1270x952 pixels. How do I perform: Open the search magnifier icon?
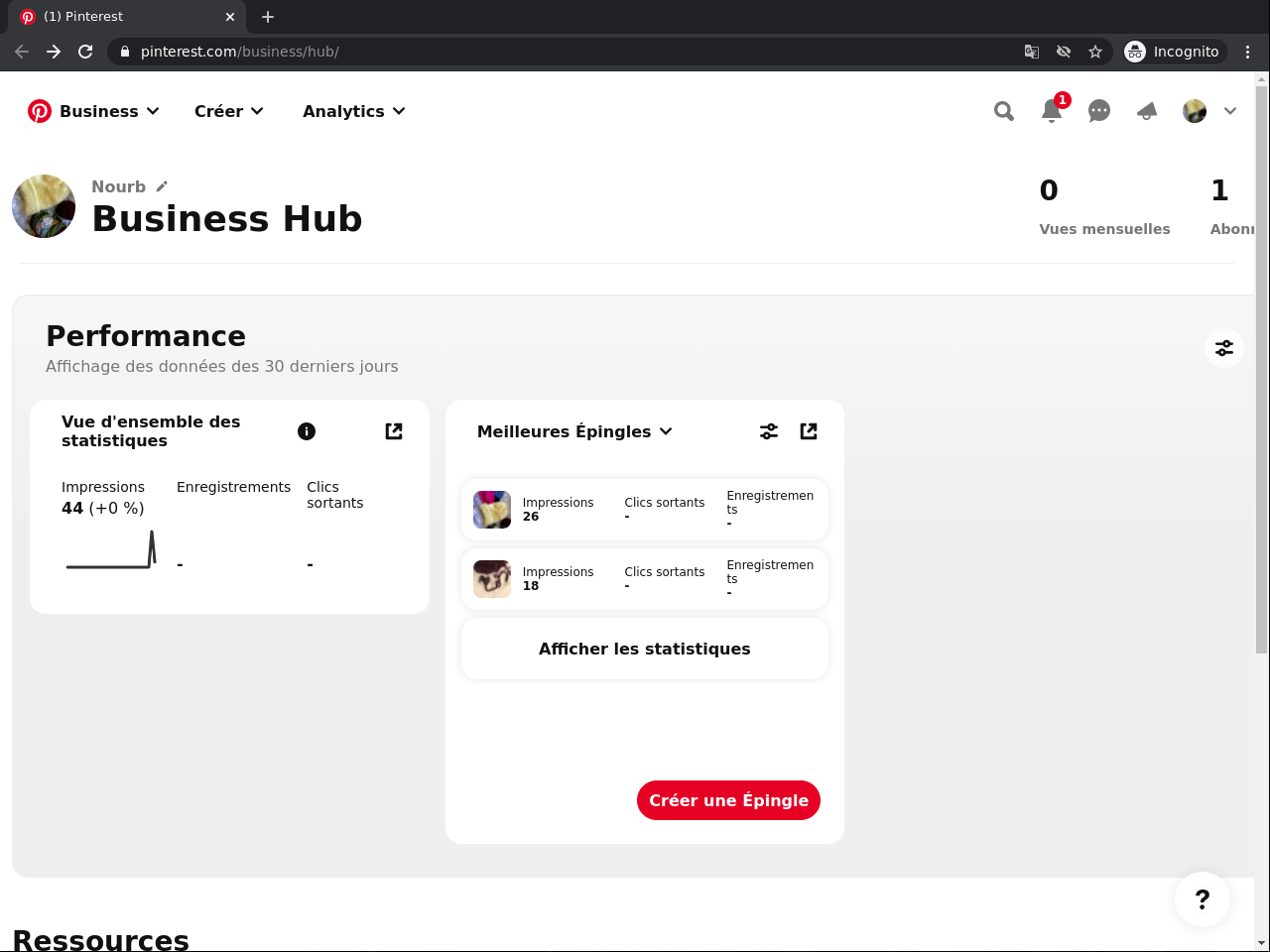point(1004,111)
